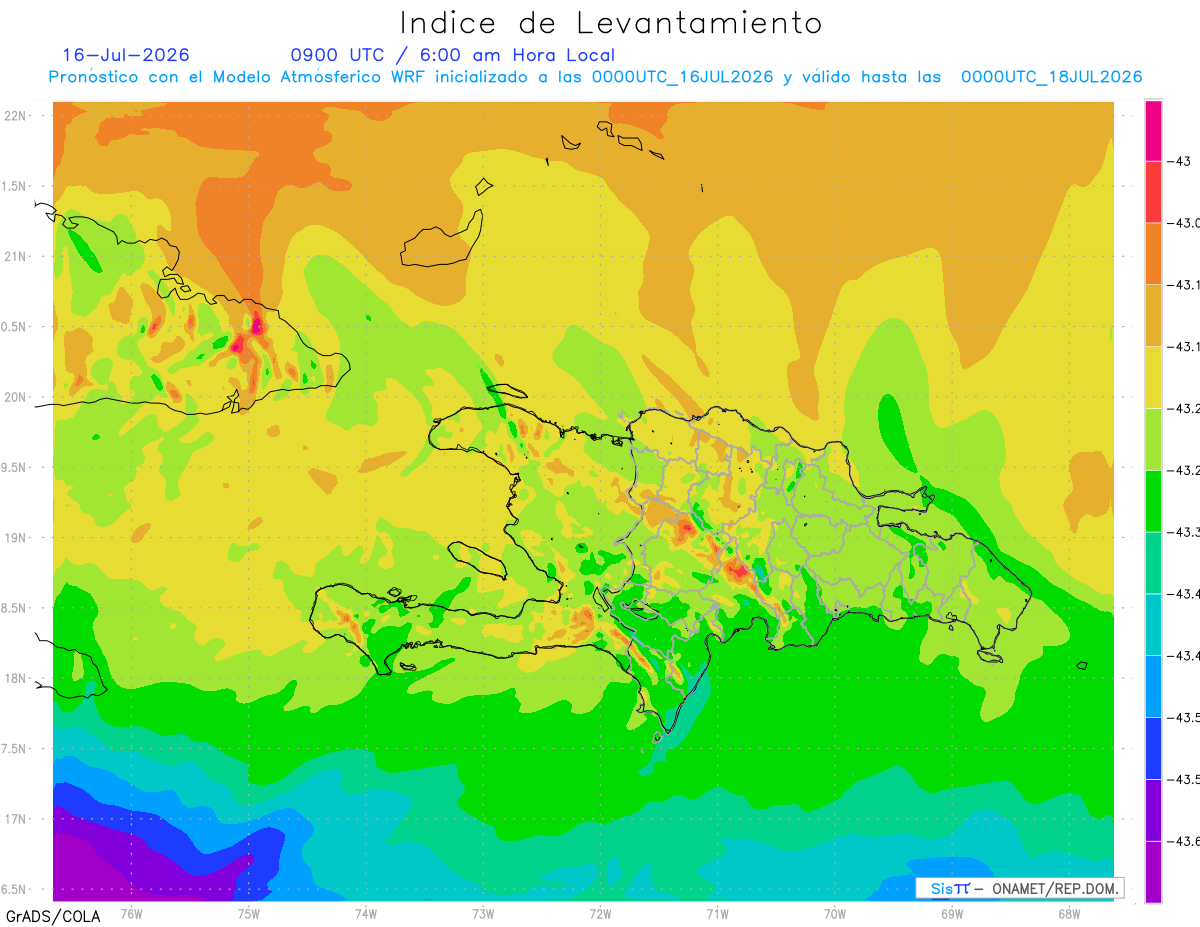Click the initialization stamp '0000UTC_16JUL2026'
The height and width of the screenshot is (927, 1200).
682,77
